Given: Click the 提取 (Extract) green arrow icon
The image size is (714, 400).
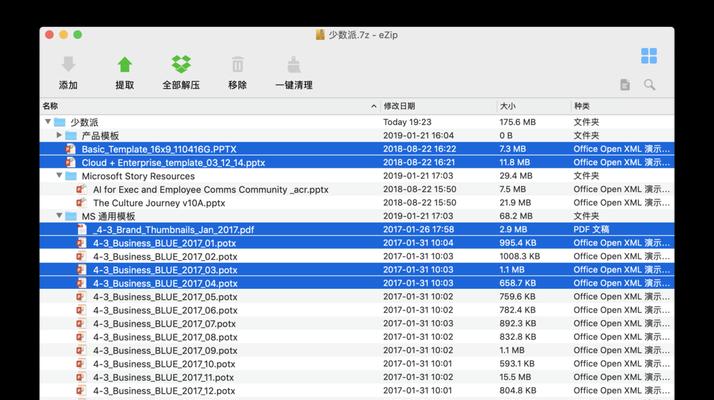Looking at the screenshot, I should pyautogui.click(x=125, y=64).
